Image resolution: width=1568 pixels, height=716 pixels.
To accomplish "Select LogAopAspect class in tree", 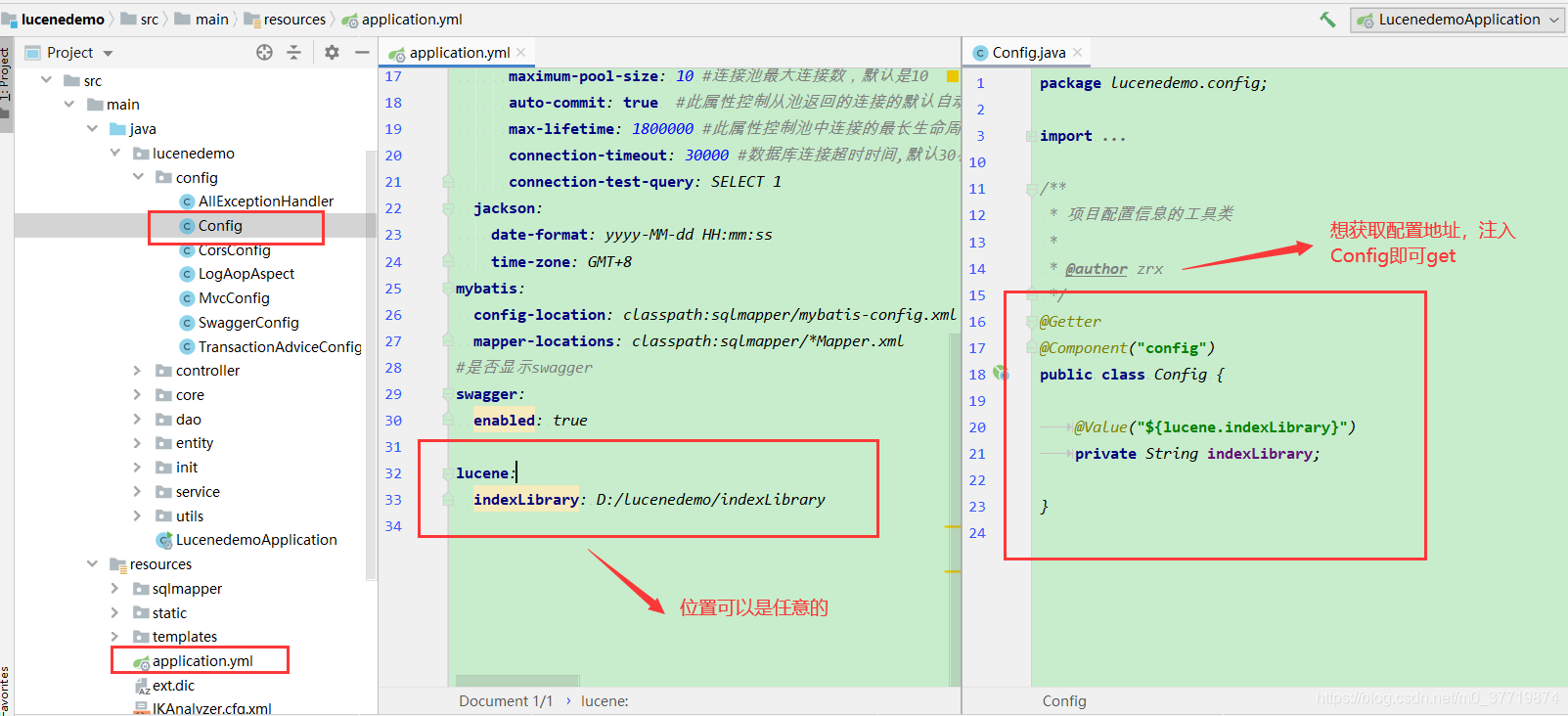I will click(x=237, y=274).
